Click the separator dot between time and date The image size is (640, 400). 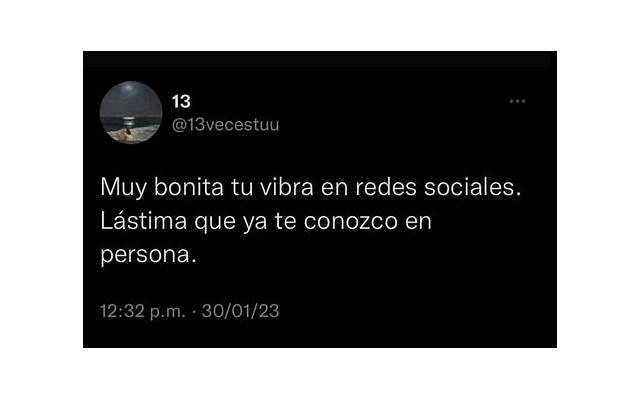[x=194, y=312]
